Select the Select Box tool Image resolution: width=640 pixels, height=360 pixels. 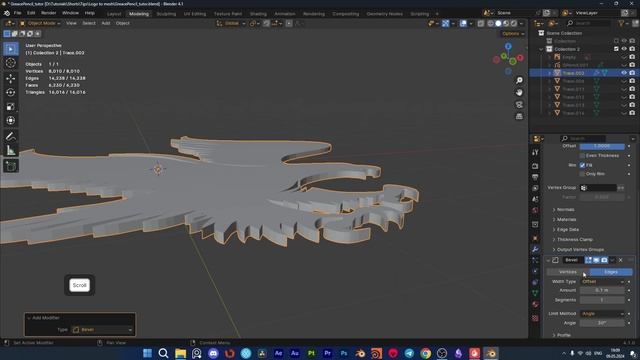point(11,49)
